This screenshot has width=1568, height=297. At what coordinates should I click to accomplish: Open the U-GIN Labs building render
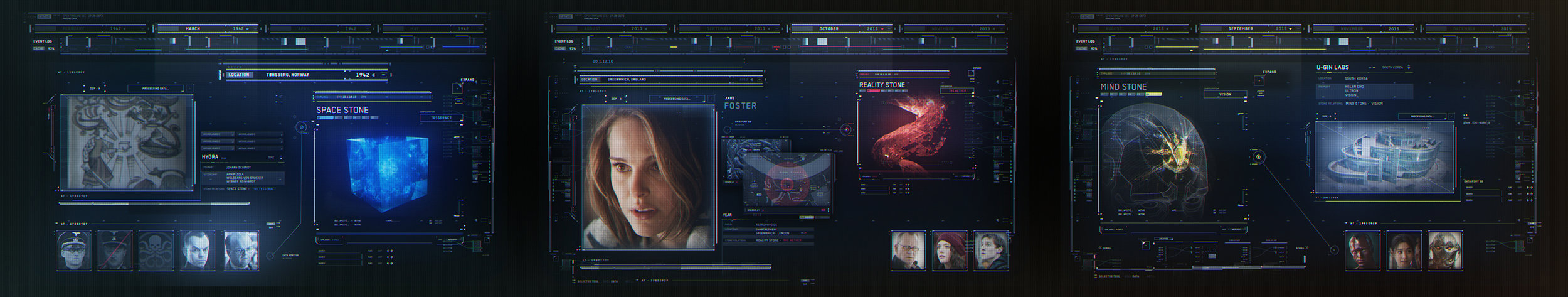tap(1385, 158)
